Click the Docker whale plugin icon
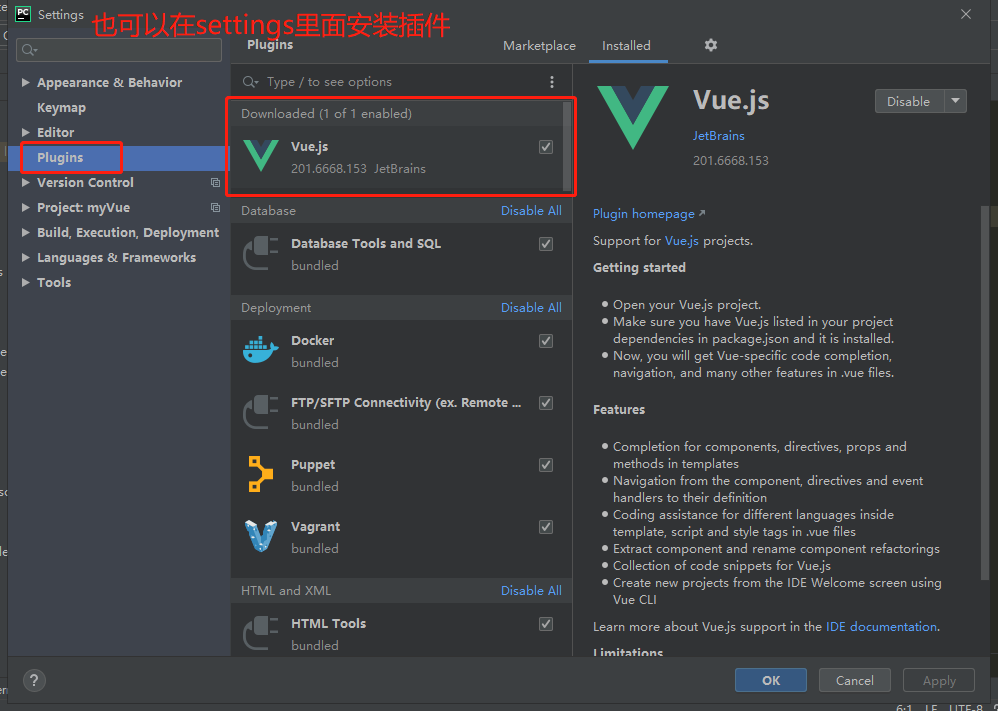Viewport: 998px width, 711px height. 261,350
